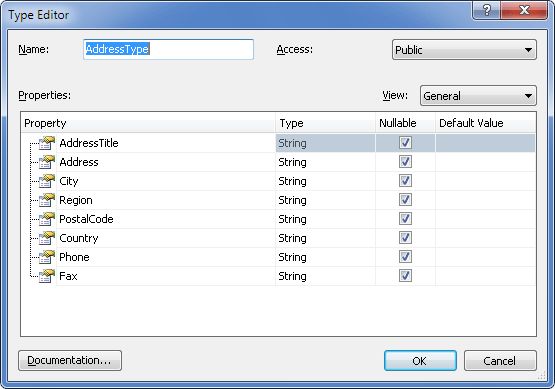The height and width of the screenshot is (389, 555).
Task: Click the String type cell for Region
Action: tap(325, 200)
